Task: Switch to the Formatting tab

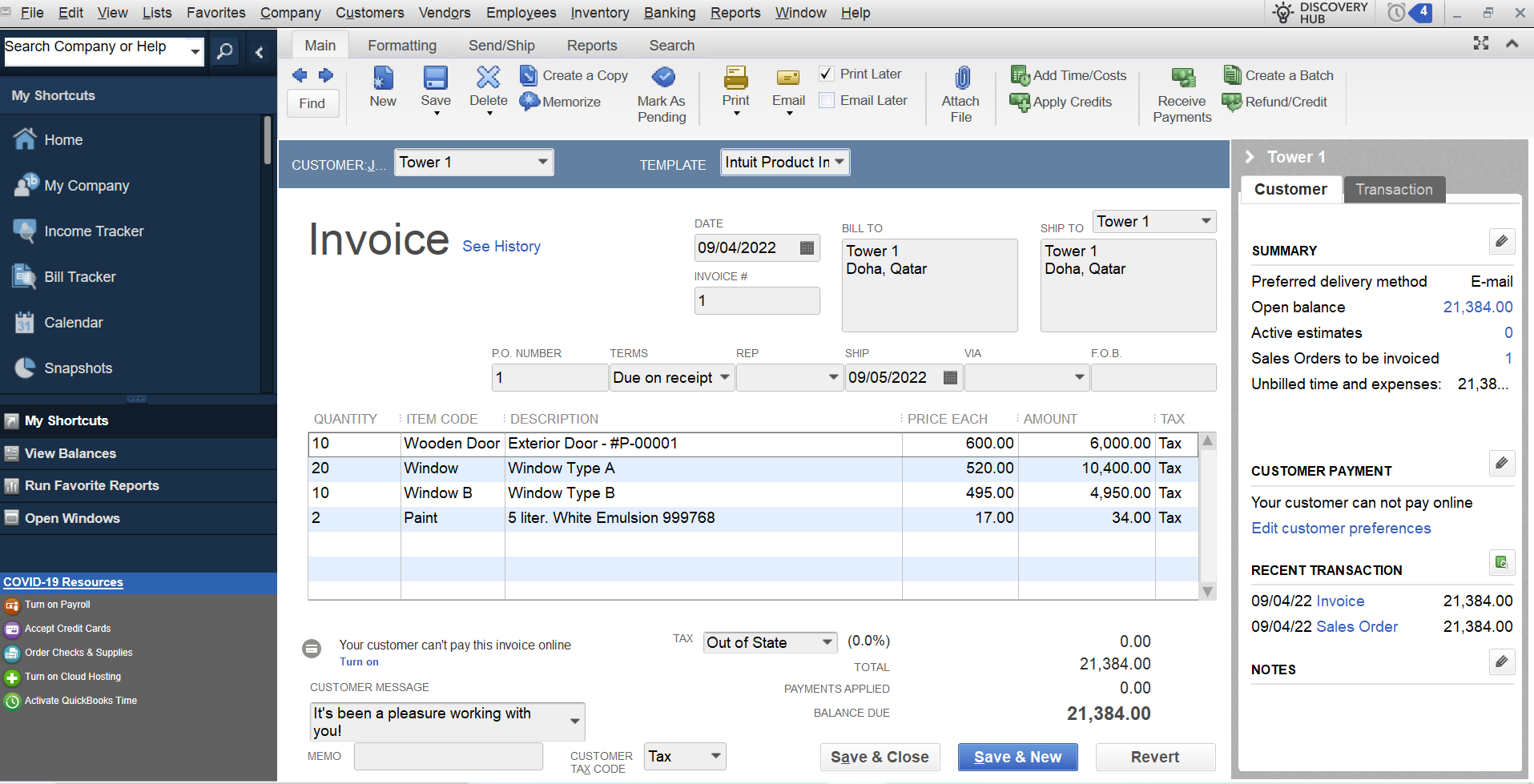Action: click(402, 46)
